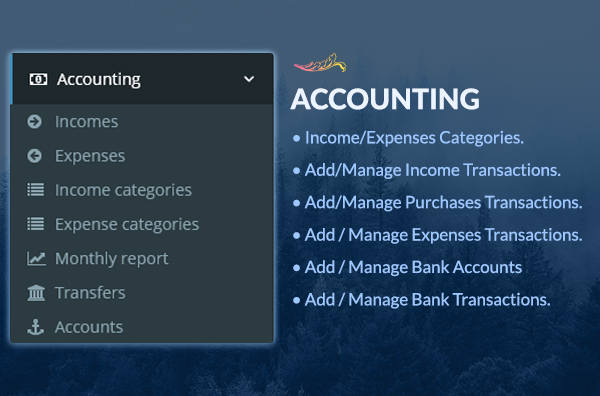The image size is (600, 396).
Task: Collapse the Accounting menu using the chevron
Action: point(249,79)
